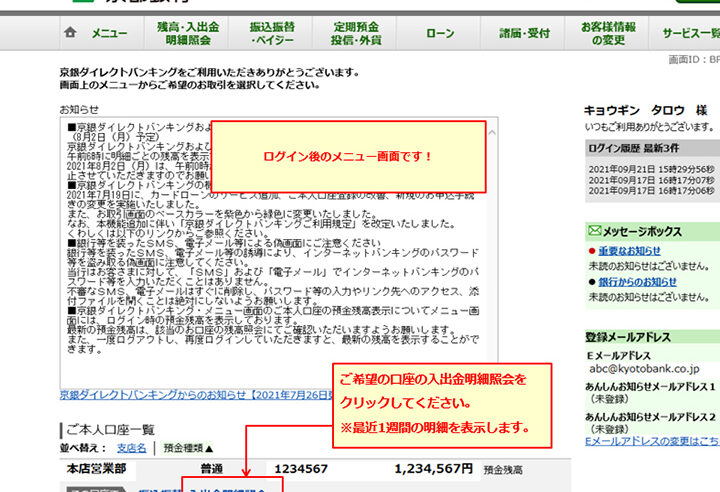Sort accounts by 支店名
The height and width of the screenshot is (492, 720).
pyautogui.click(x=132, y=447)
